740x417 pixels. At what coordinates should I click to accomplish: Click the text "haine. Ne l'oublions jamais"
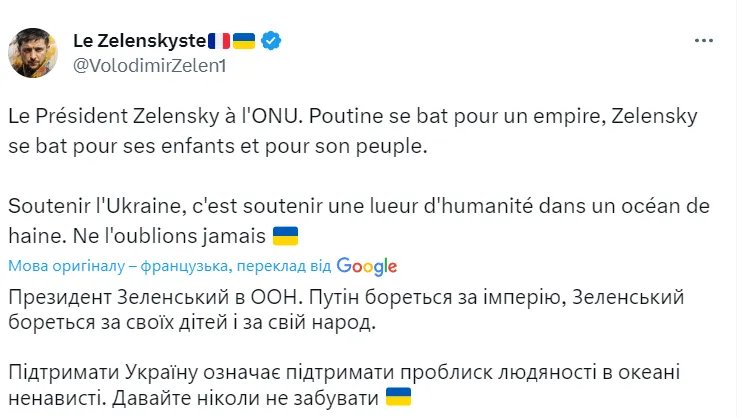138,236
